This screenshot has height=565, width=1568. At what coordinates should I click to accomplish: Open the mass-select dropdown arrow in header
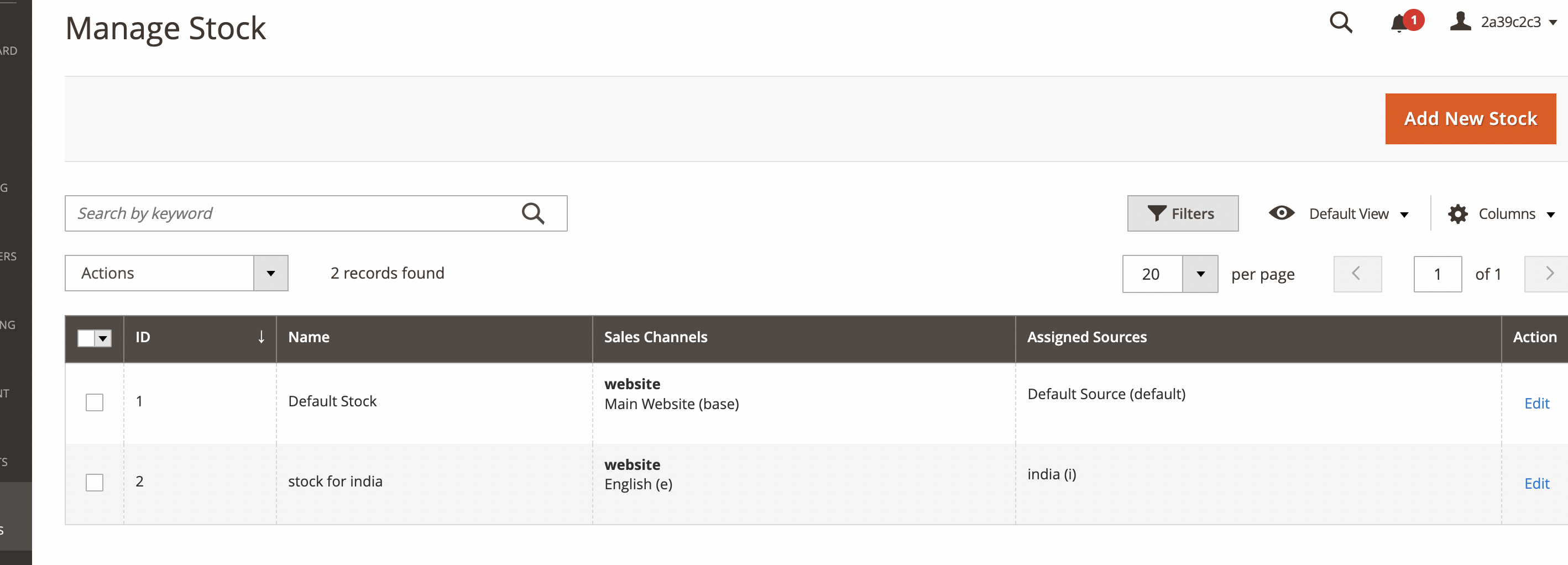coord(103,338)
